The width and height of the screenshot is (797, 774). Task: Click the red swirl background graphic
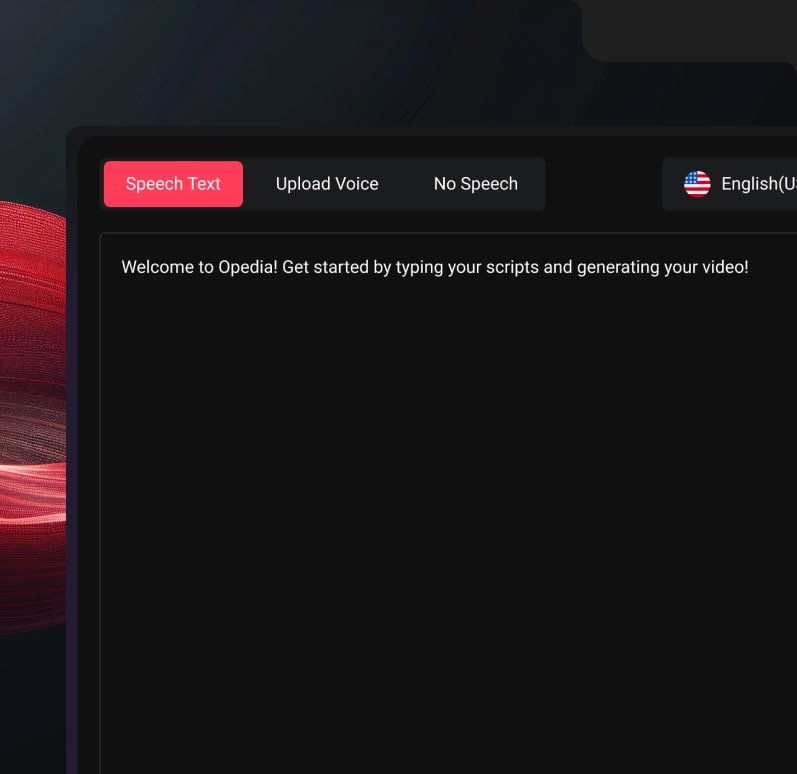tap(32, 417)
